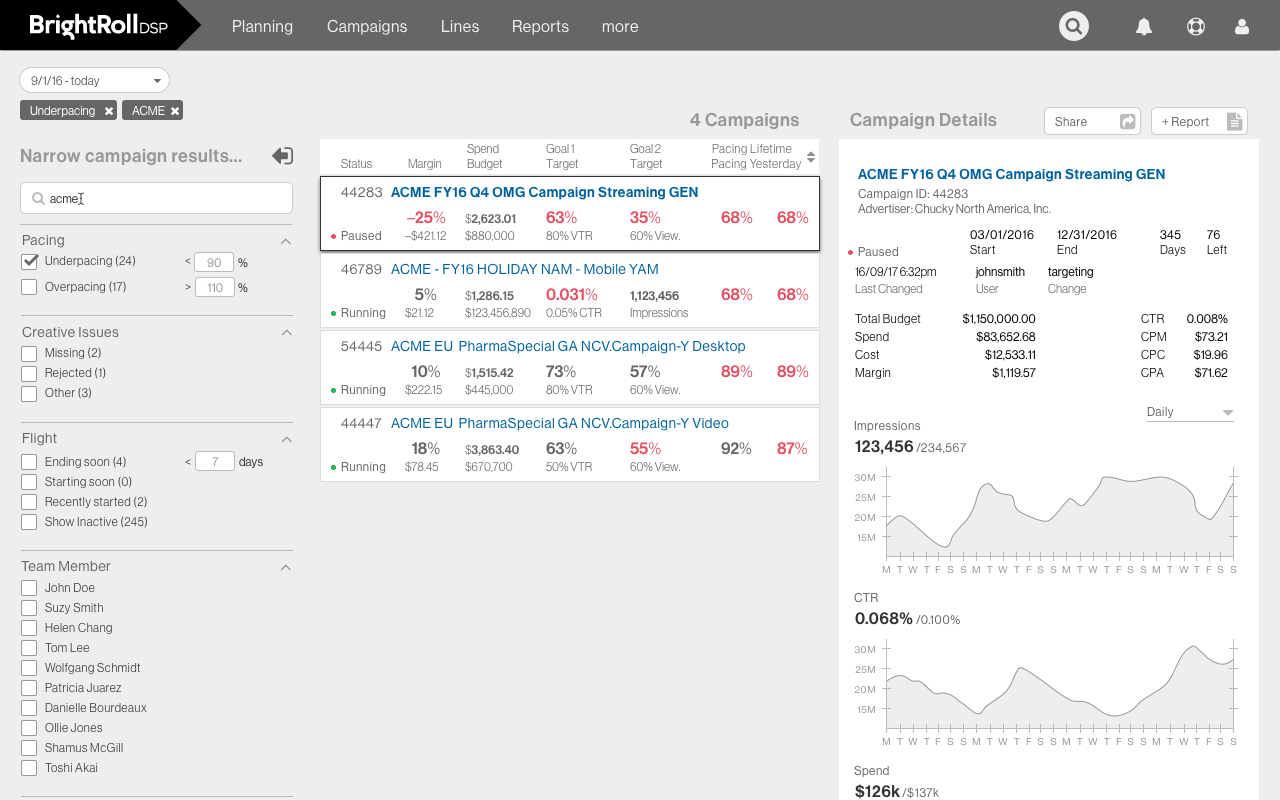Open campaign ACME - FY16 HOLIDAY NAM - Mobile YAM

(524, 269)
